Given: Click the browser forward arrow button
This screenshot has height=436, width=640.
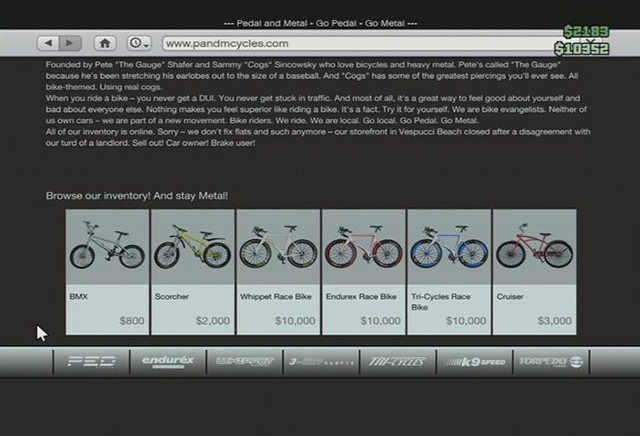Looking at the screenshot, I should point(70,43).
